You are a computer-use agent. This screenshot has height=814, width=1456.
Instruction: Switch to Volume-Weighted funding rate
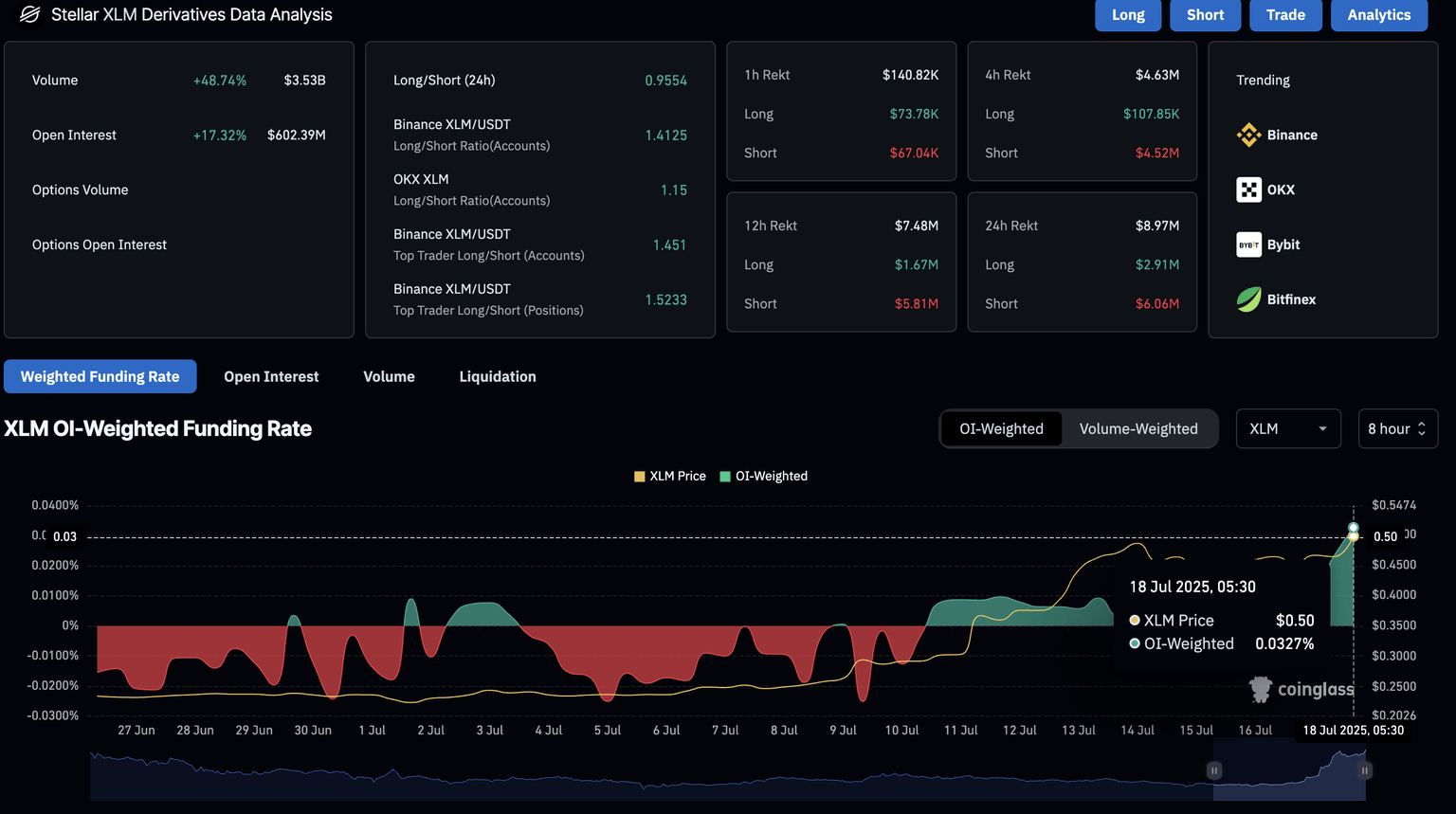pos(1137,429)
